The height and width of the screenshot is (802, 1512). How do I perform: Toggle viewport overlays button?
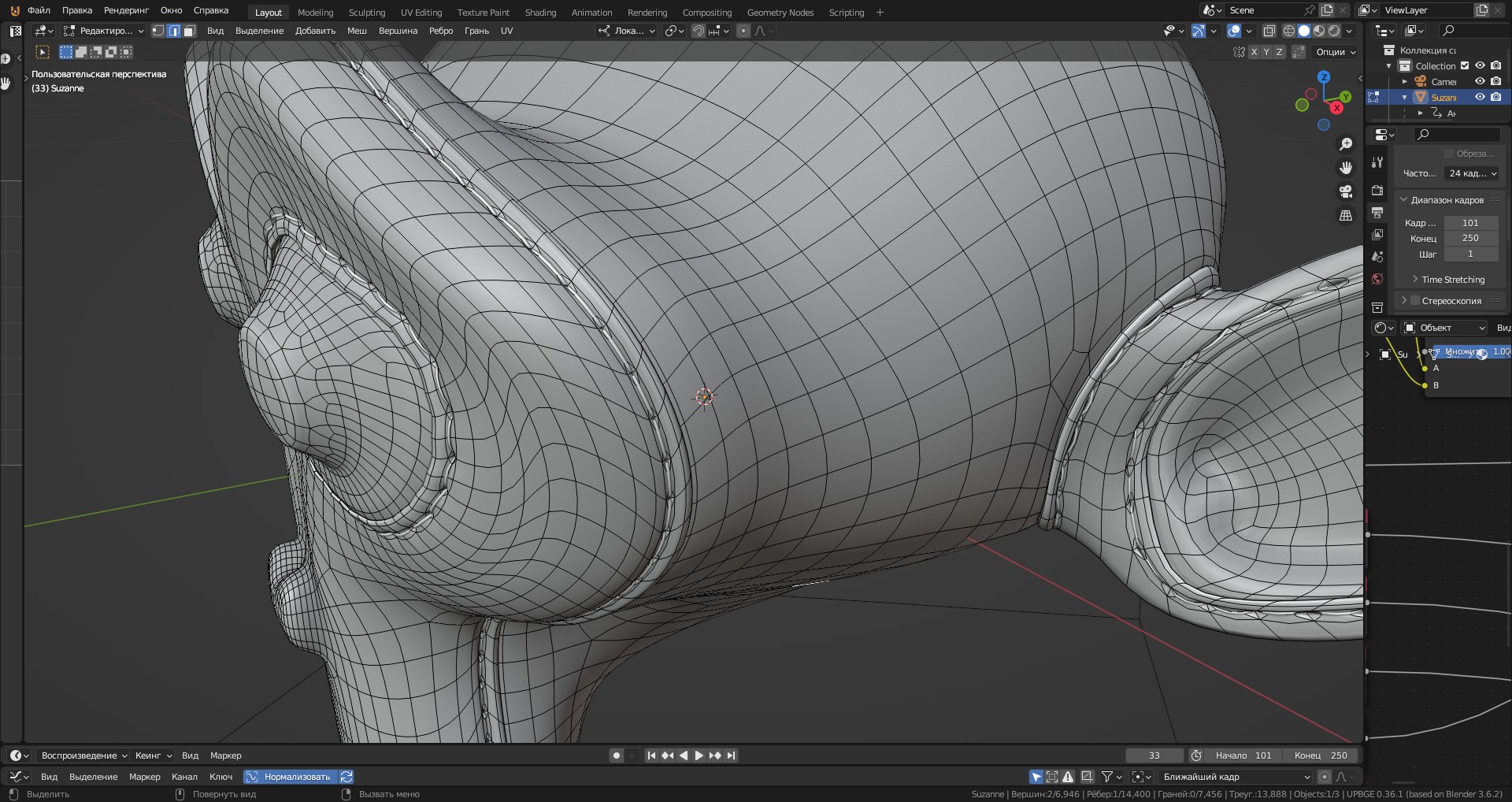(x=1234, y=31)
